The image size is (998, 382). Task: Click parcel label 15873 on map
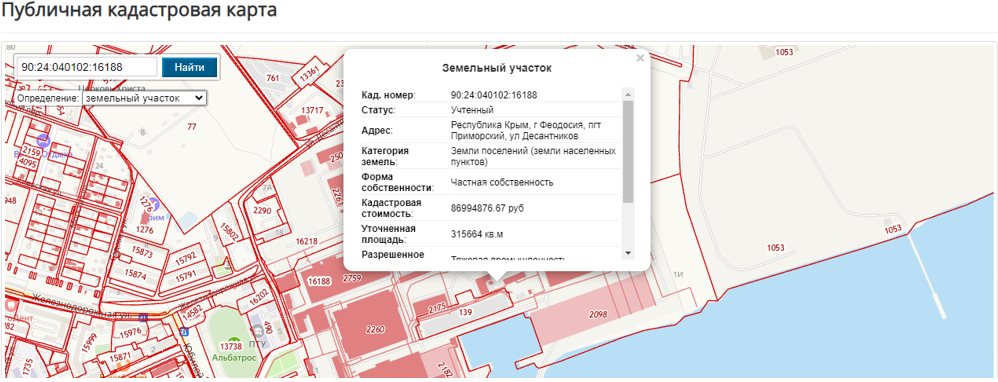[141, 253]
